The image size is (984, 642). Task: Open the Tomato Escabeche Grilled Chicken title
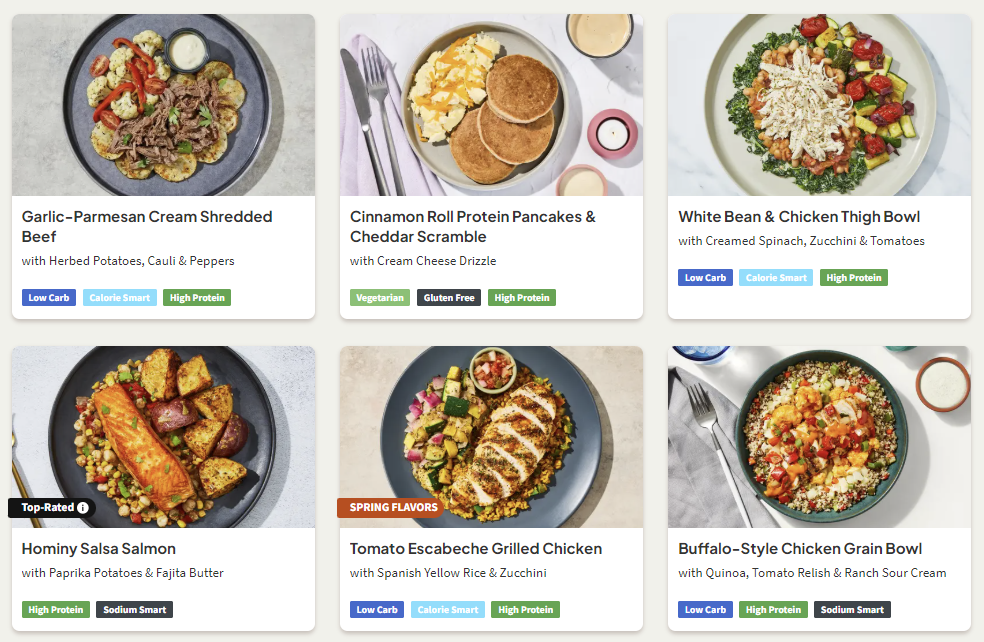pos(476,549)
